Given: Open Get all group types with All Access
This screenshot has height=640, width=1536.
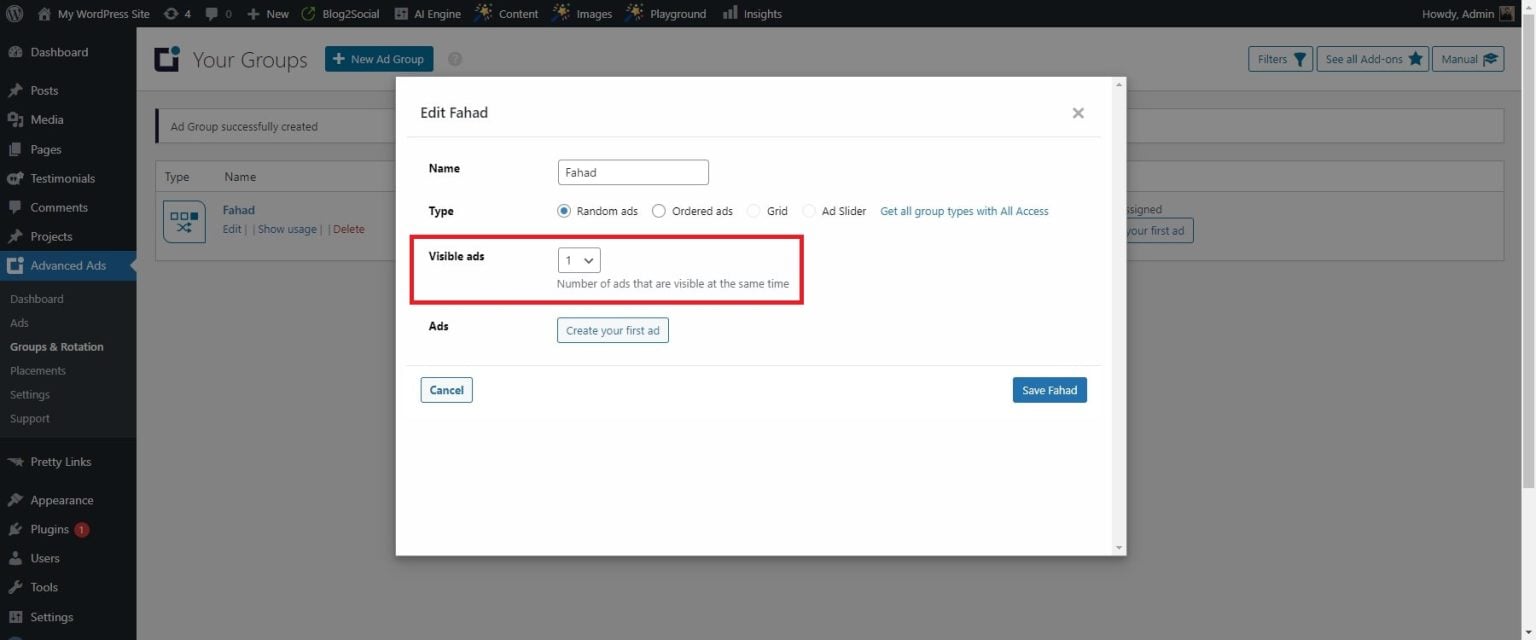Looking at the screenshot, I should tap(963, 211).
